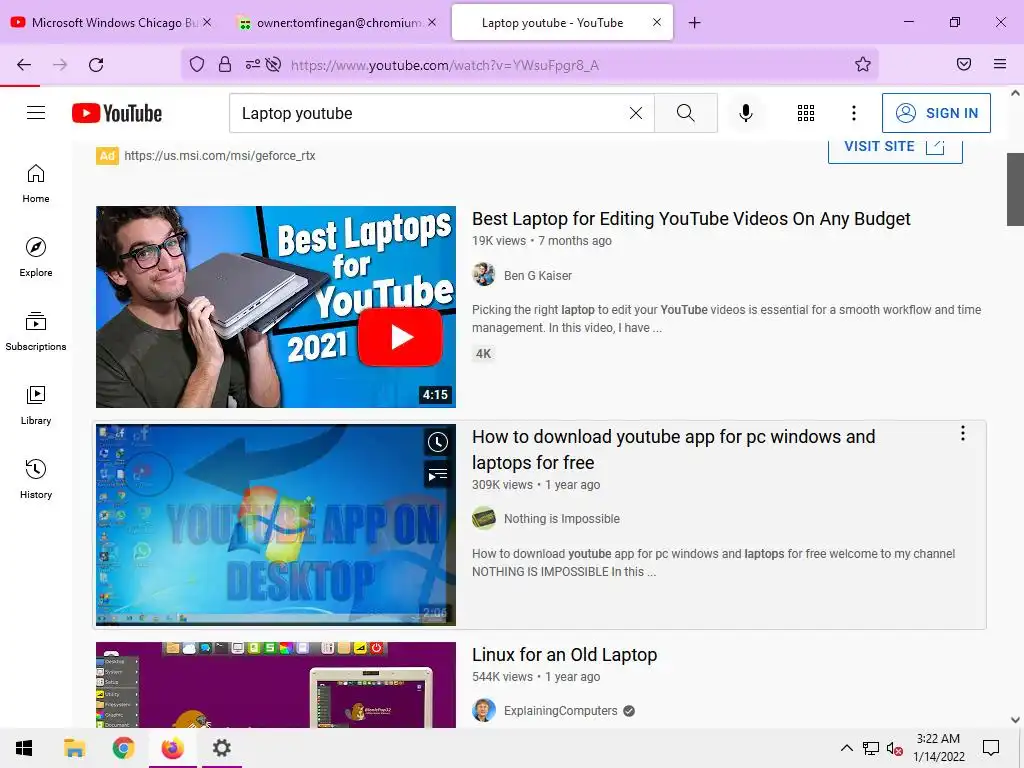Go back in browser history
Image resolution: width=1024 pixels, height=768 pixels.
click(x=24, y=65)
